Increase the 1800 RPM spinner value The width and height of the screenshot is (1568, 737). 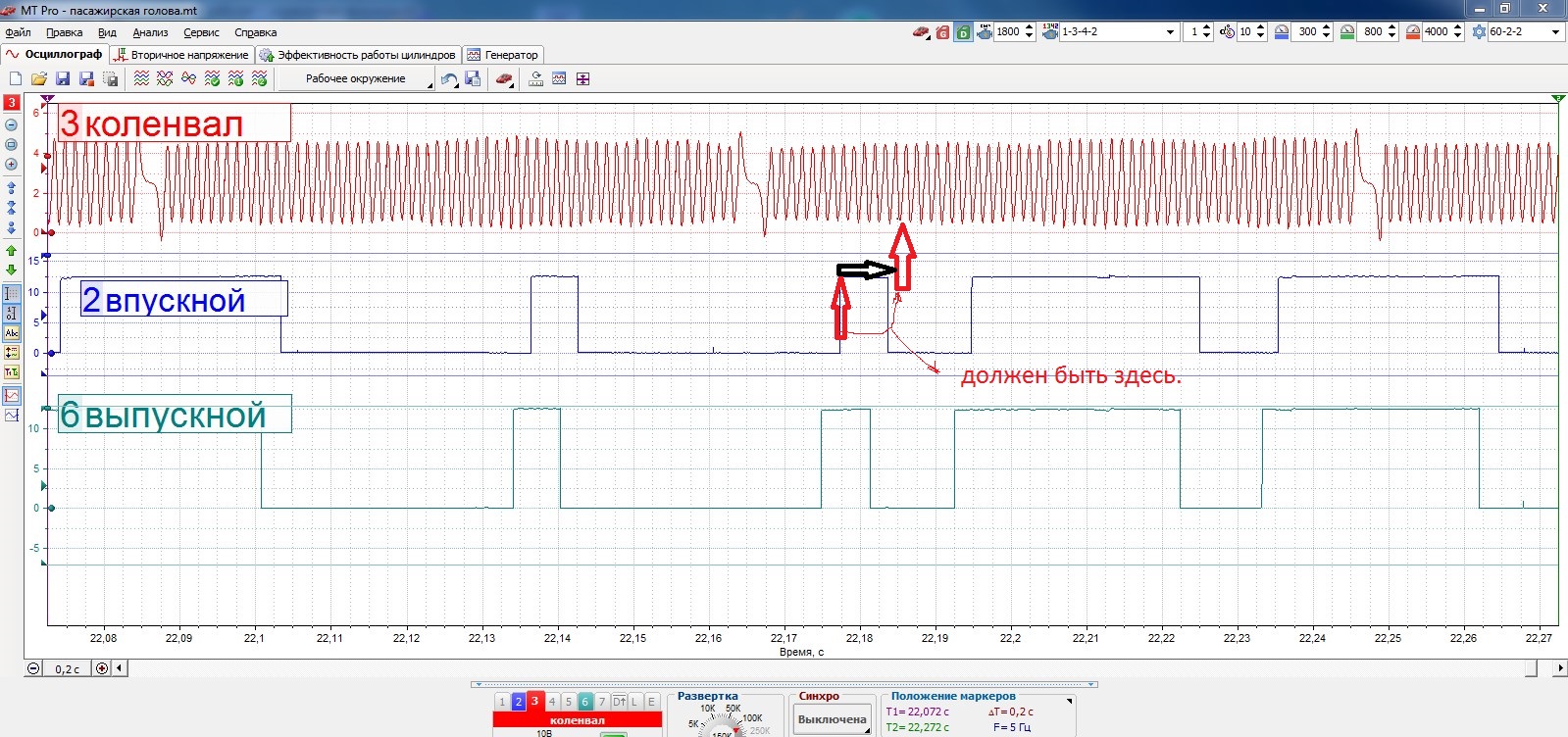1029,27
